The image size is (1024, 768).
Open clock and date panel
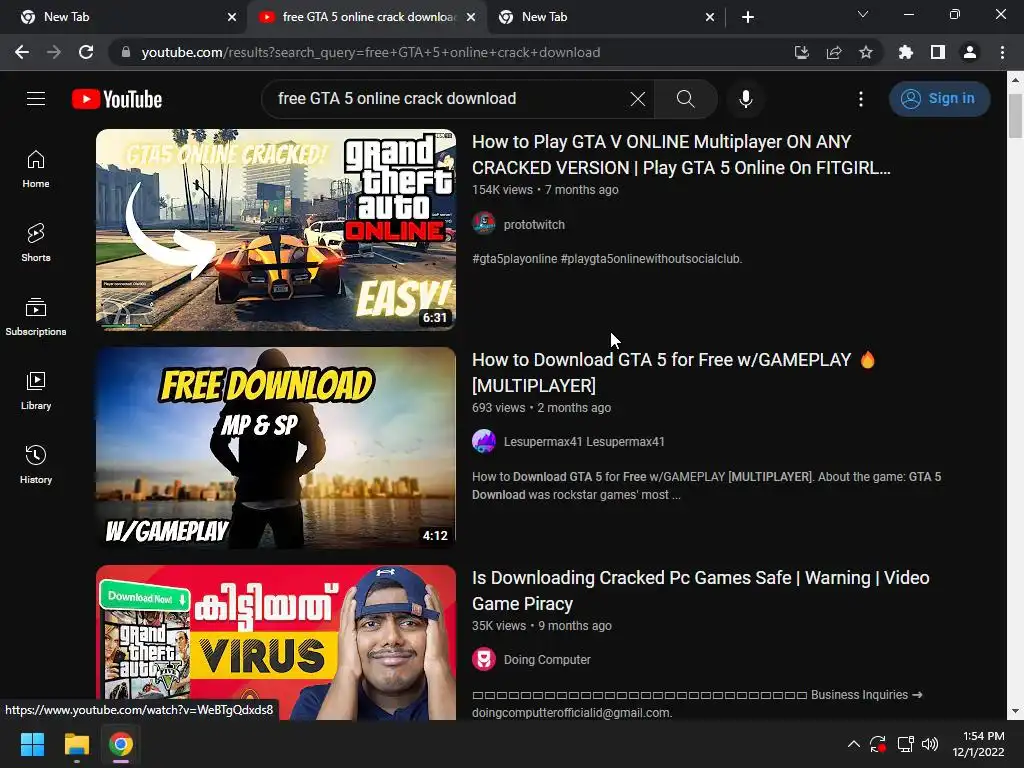click(978, 744)
